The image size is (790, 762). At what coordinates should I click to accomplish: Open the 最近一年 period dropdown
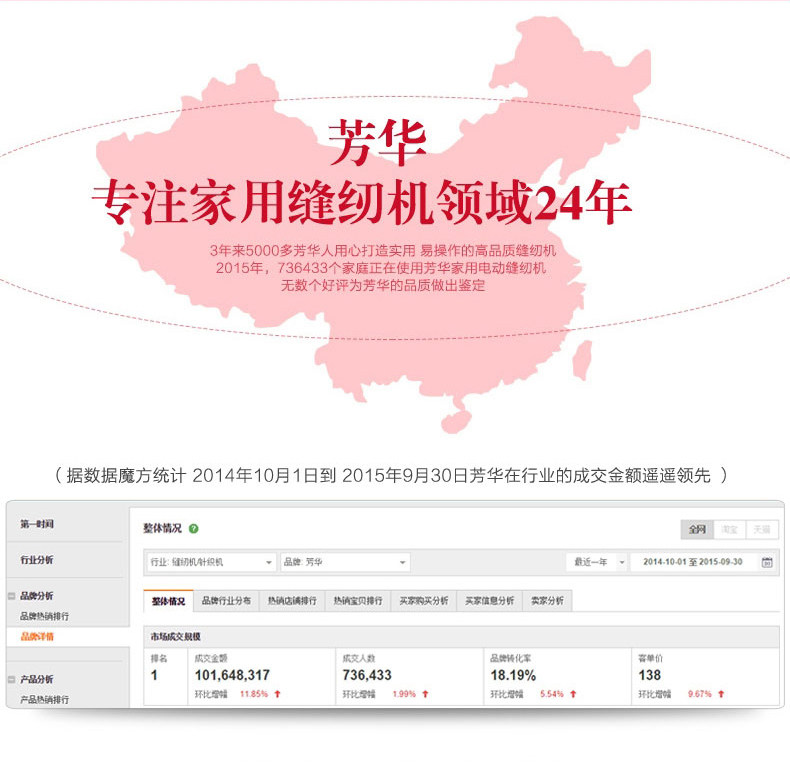(x=597, y=562)
